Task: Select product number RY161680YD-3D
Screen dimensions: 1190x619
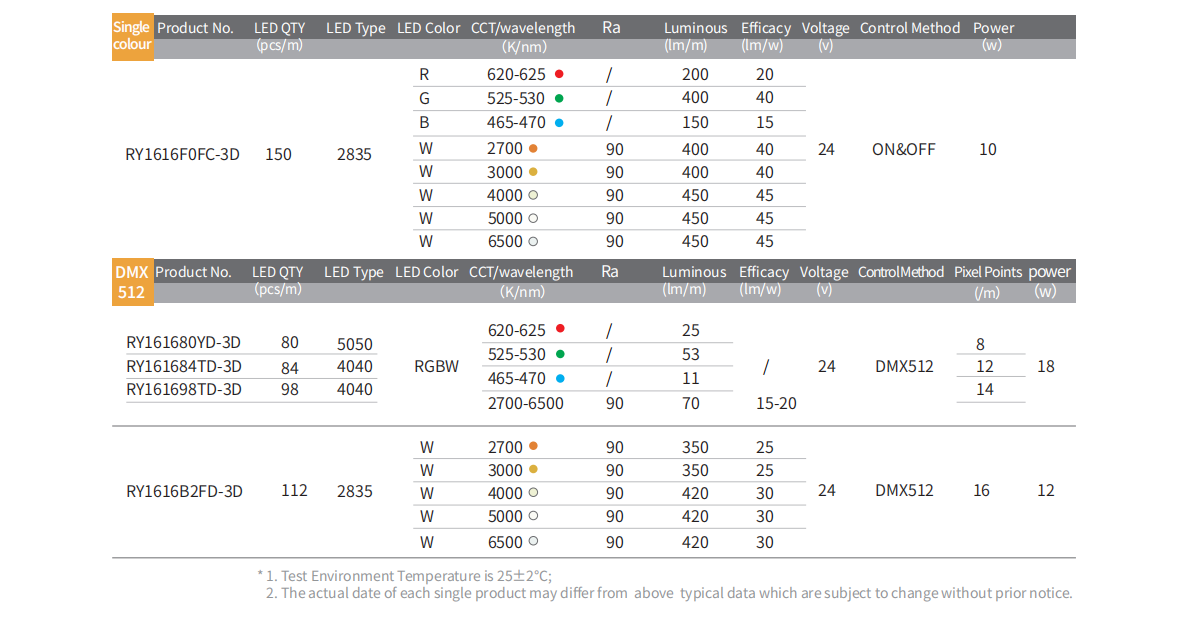Action: 184,342
